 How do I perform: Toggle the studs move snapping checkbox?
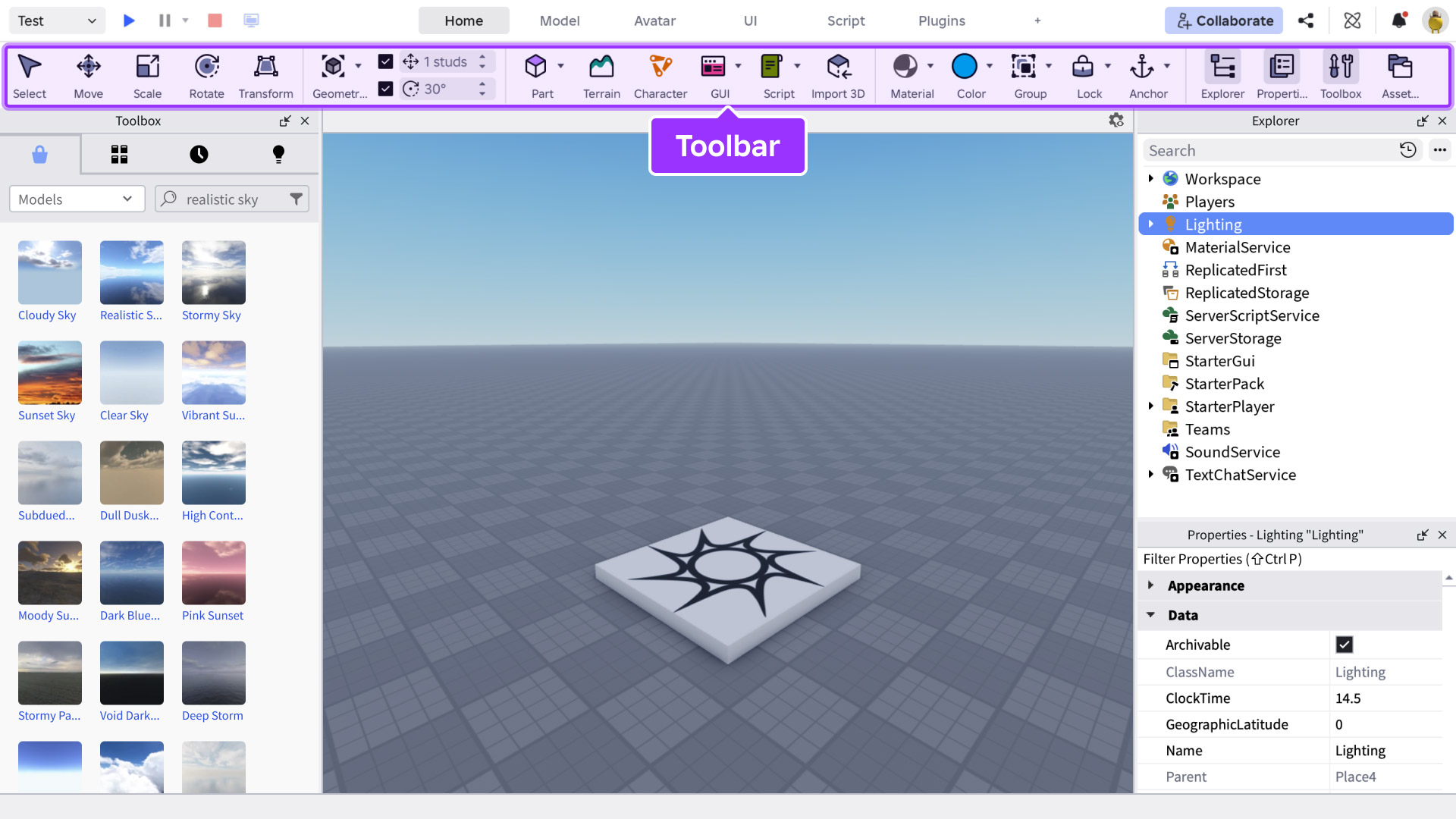point(385,61)
